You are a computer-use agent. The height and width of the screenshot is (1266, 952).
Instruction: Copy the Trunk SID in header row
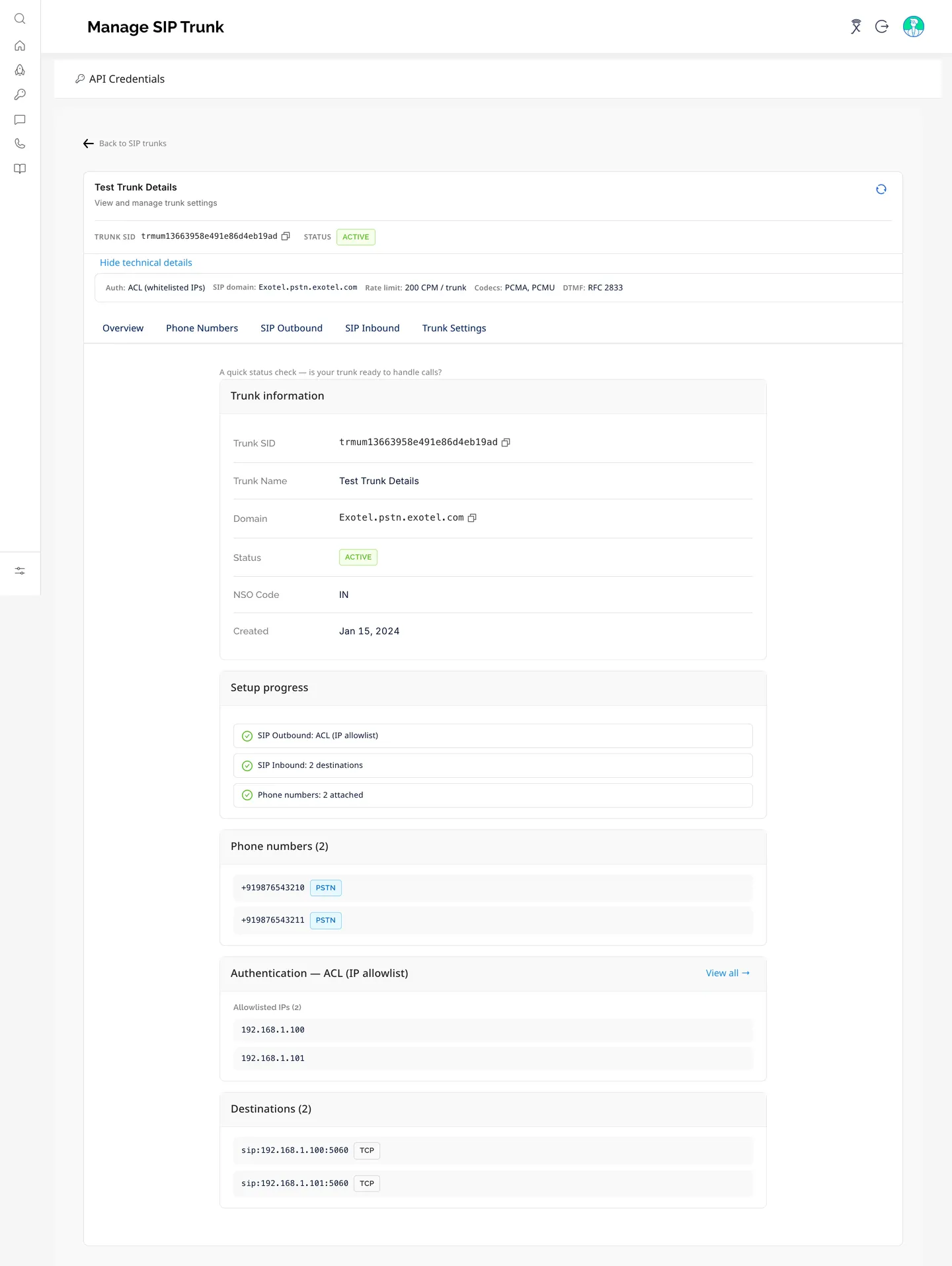(x=286, y=236)
